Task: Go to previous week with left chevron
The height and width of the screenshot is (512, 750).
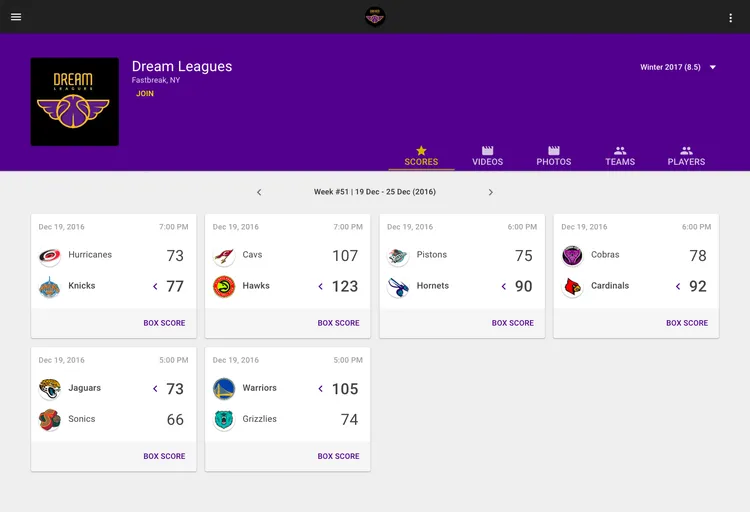Action: (259, 192)
